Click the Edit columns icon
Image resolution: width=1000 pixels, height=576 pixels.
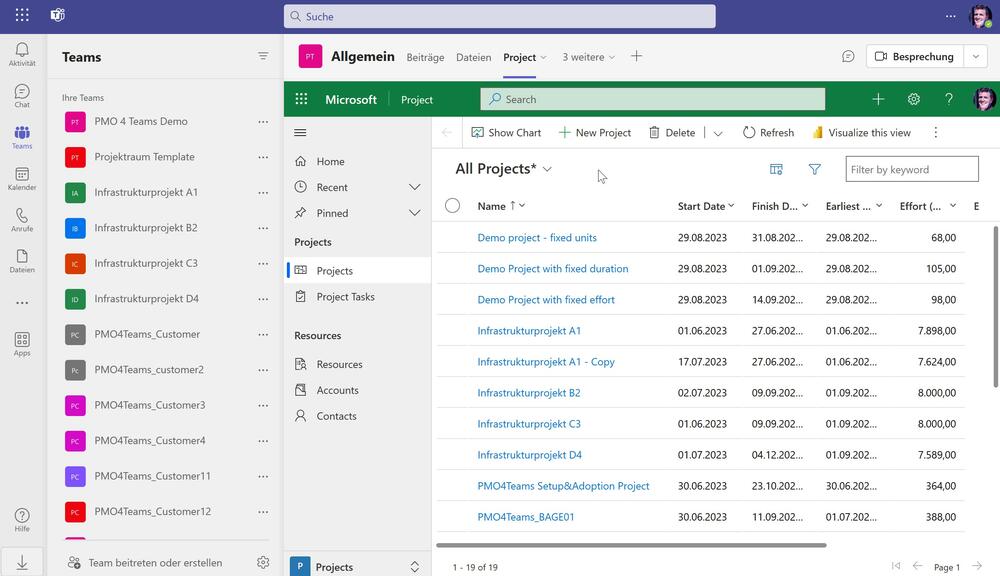(x=776, y=169)
